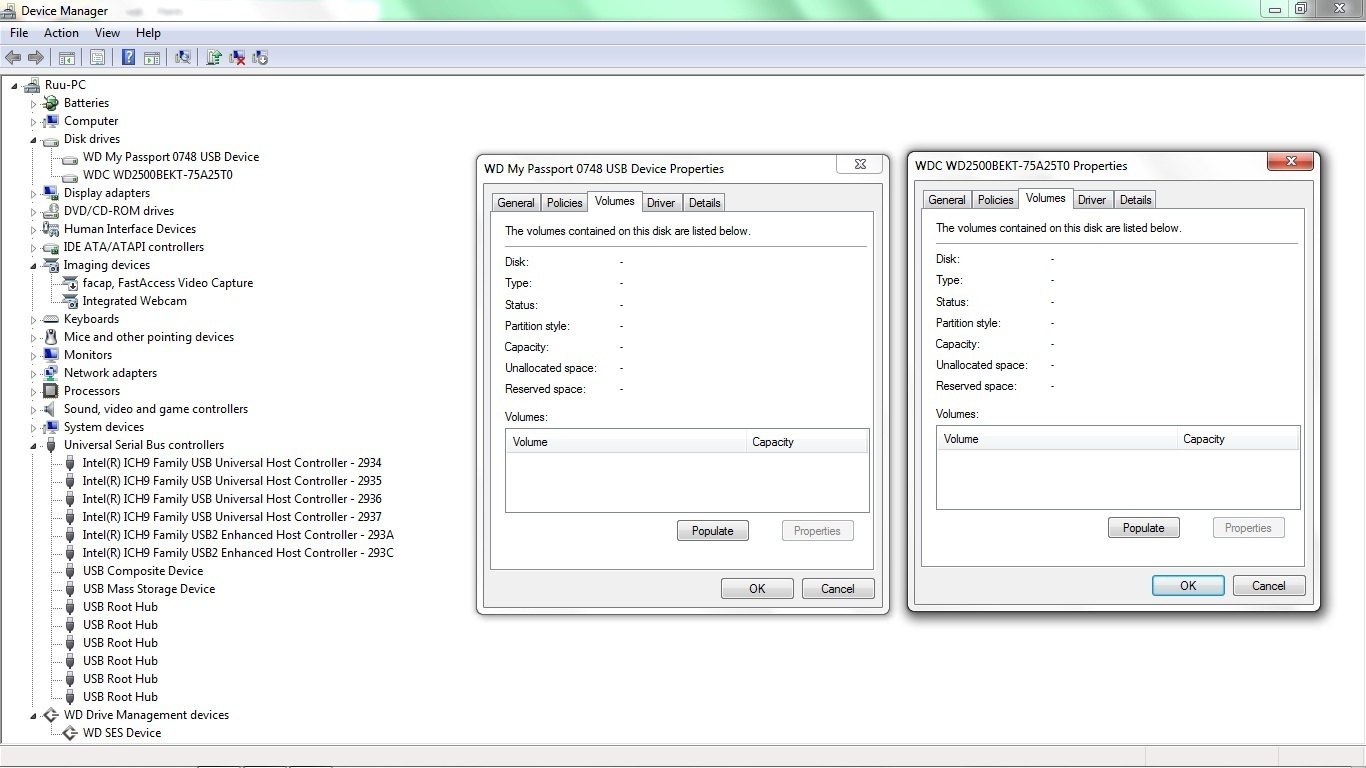Switch to Details tab in WD My Passport Properties

point(704,203)
